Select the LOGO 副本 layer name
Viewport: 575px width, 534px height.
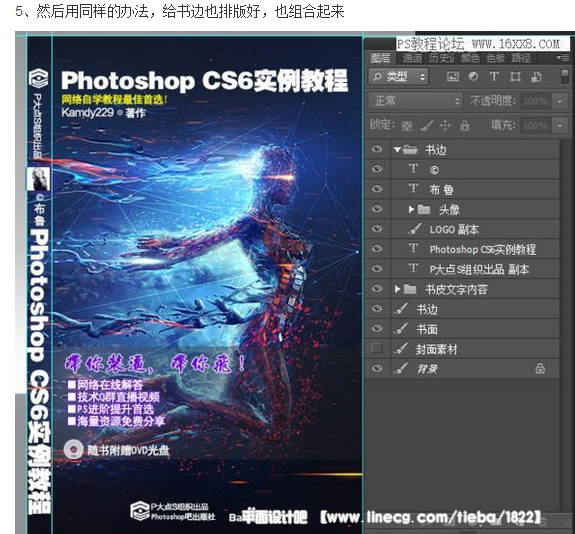coord(454,230)
